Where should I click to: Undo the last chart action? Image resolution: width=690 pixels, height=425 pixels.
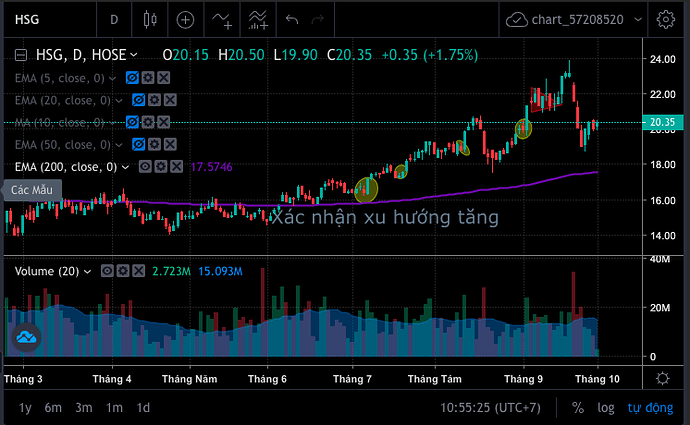[x=292, y=19]
